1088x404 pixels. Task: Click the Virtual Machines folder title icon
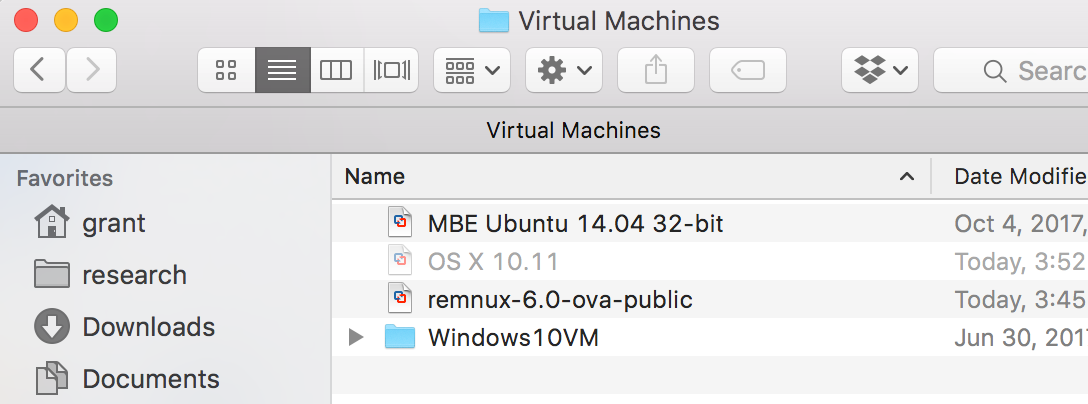point(494,21)
